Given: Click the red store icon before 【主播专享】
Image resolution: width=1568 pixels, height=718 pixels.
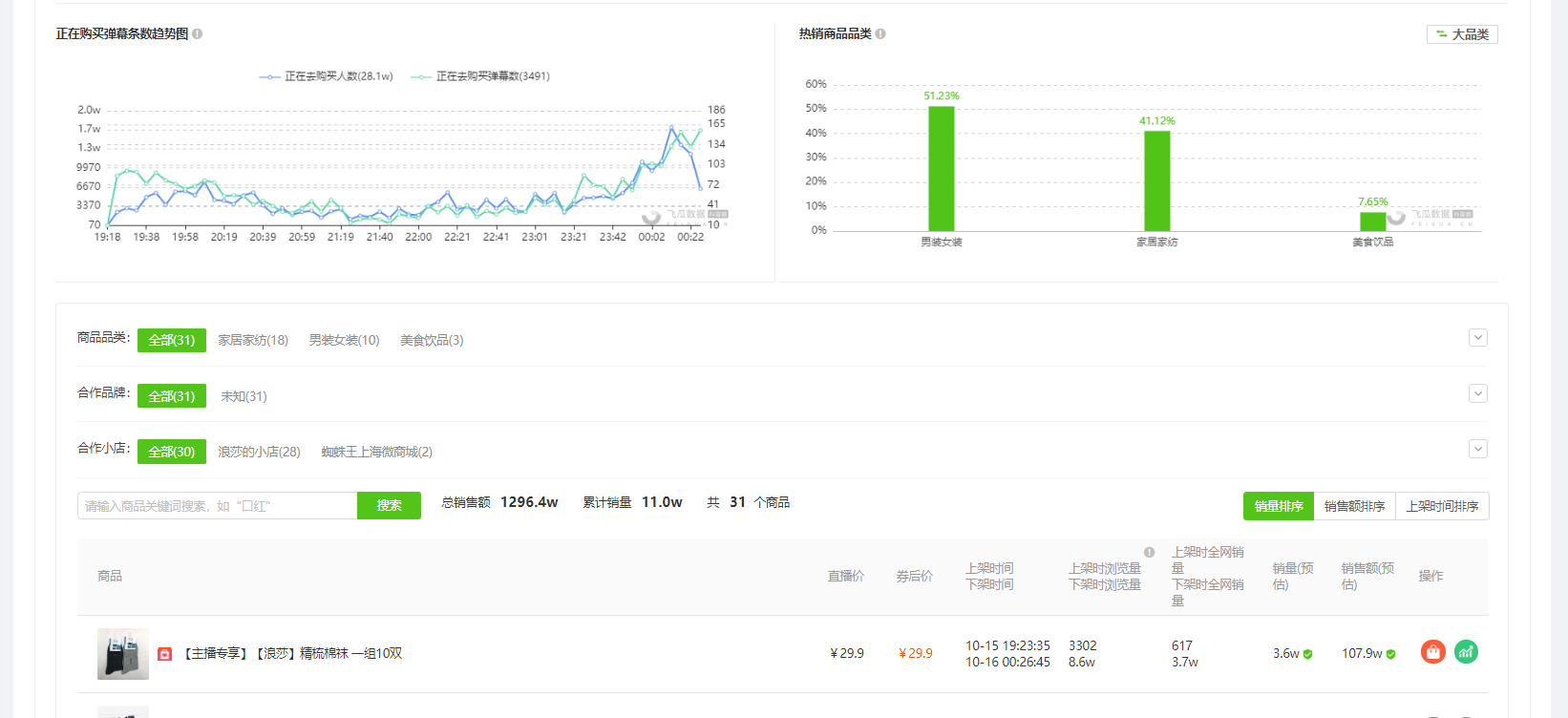Looking at the screenshot, I should tap(164, 654).
